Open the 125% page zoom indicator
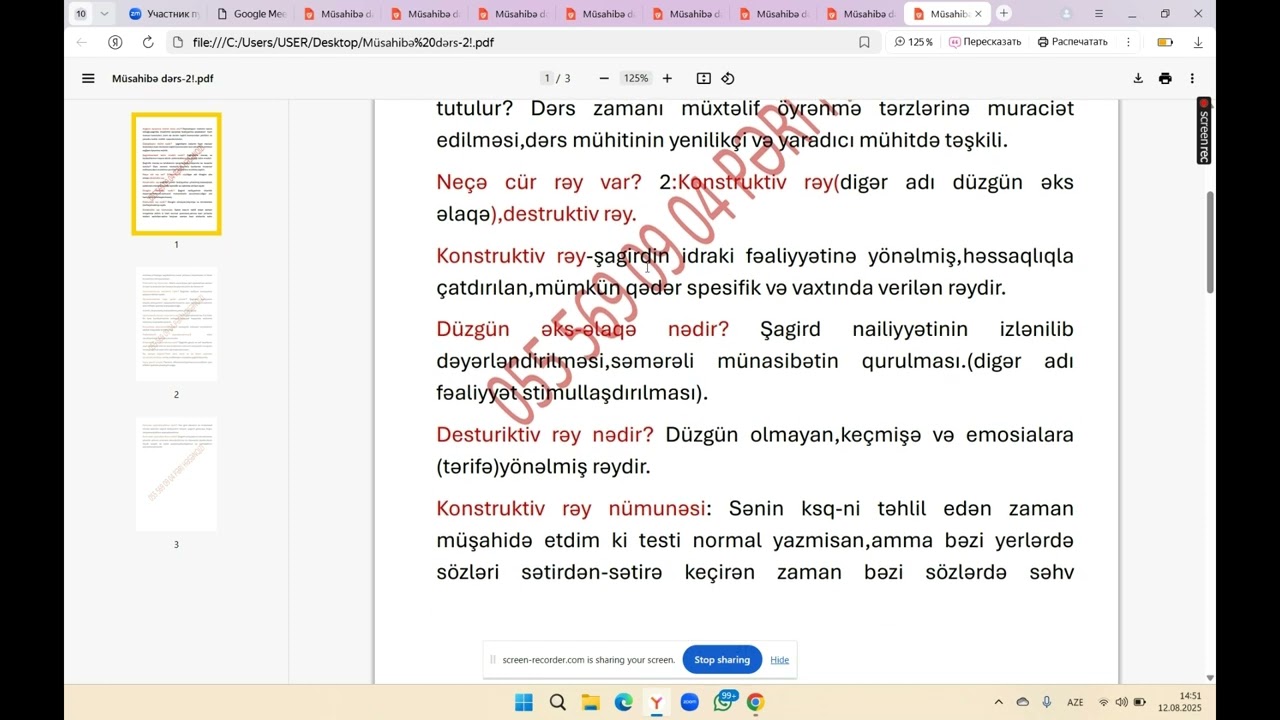 [914, 42]
